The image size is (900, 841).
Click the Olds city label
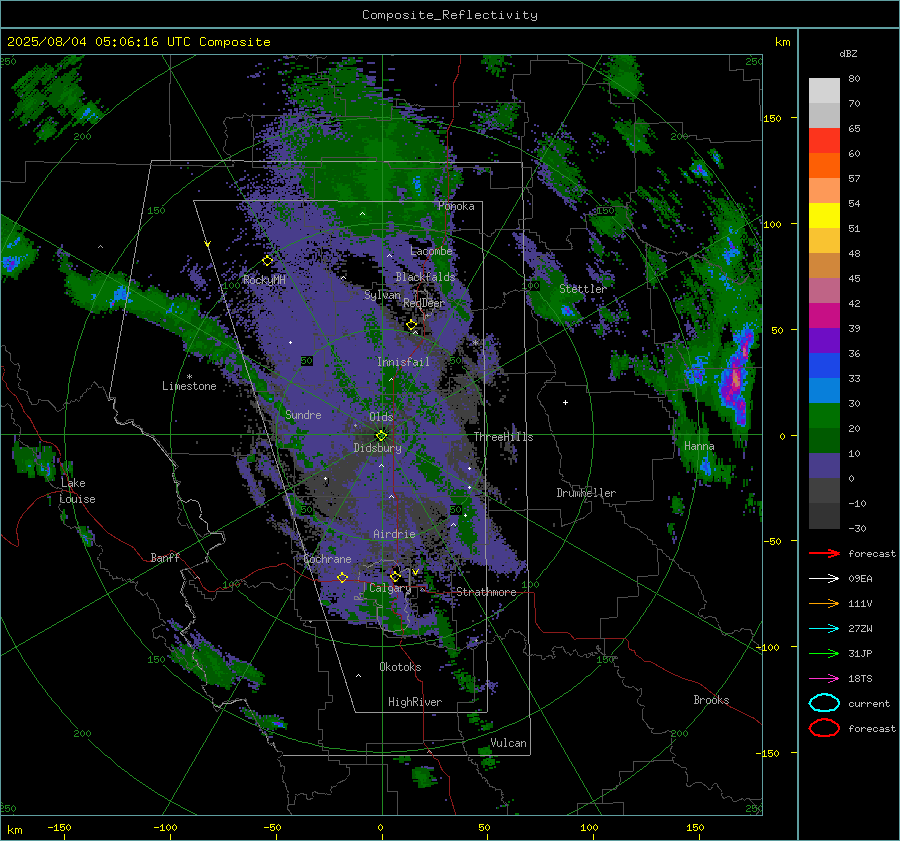[x=381, y=417]
